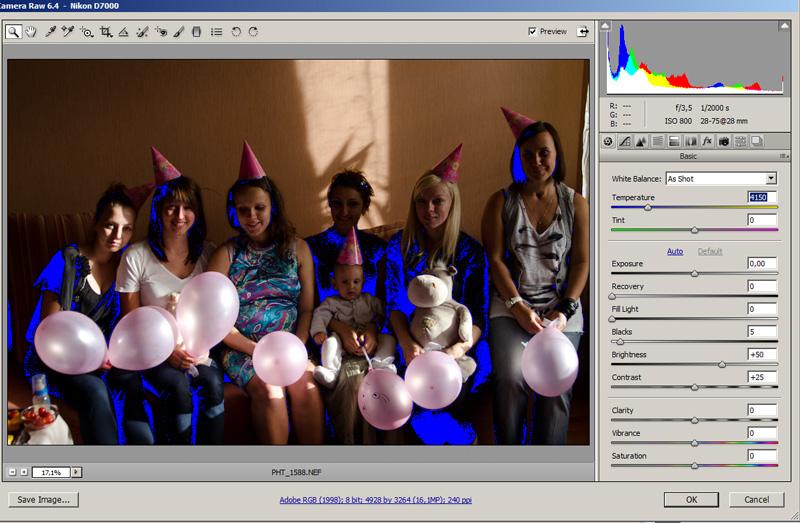Click the 17.1% zoom level field

point(51,472)
